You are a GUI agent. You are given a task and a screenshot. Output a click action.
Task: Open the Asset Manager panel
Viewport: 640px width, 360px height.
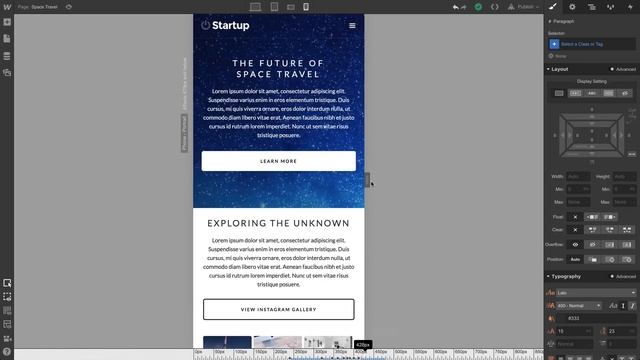point(7,73)
